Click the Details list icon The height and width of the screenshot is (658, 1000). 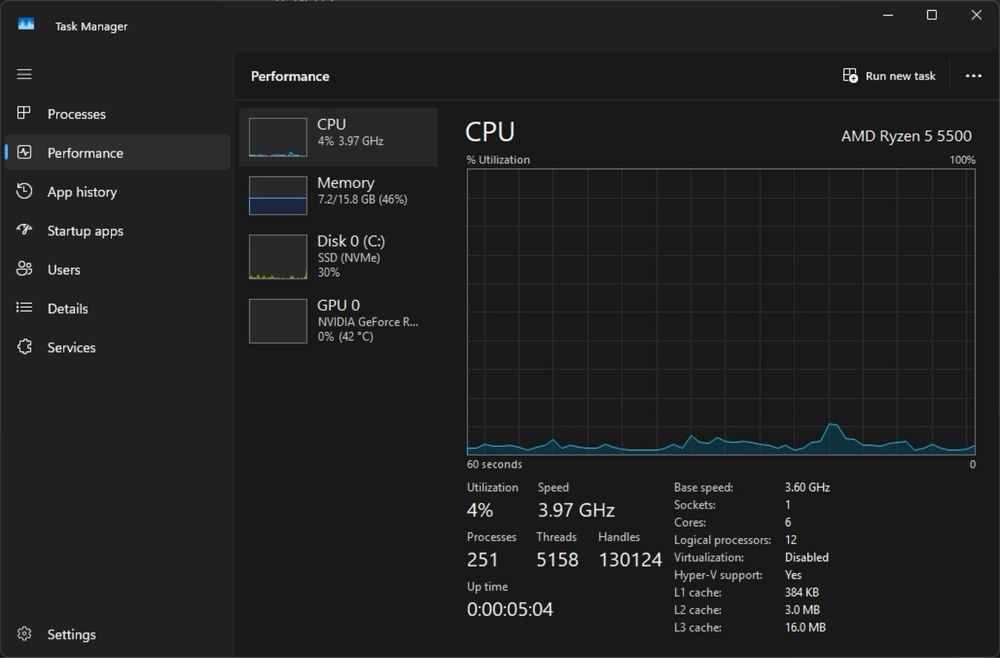(x=24, y=308)
